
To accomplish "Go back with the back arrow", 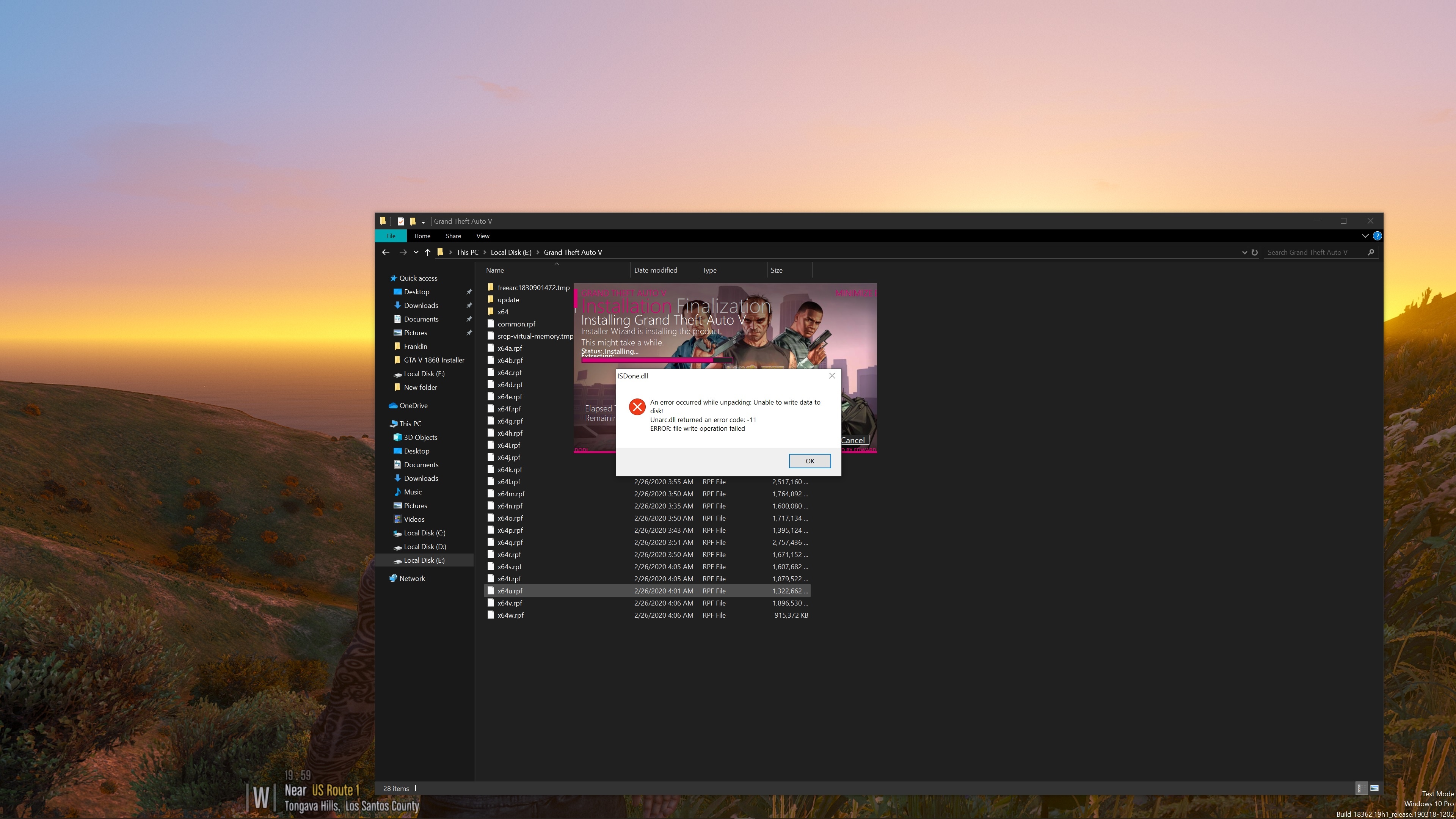I will 386,252.
